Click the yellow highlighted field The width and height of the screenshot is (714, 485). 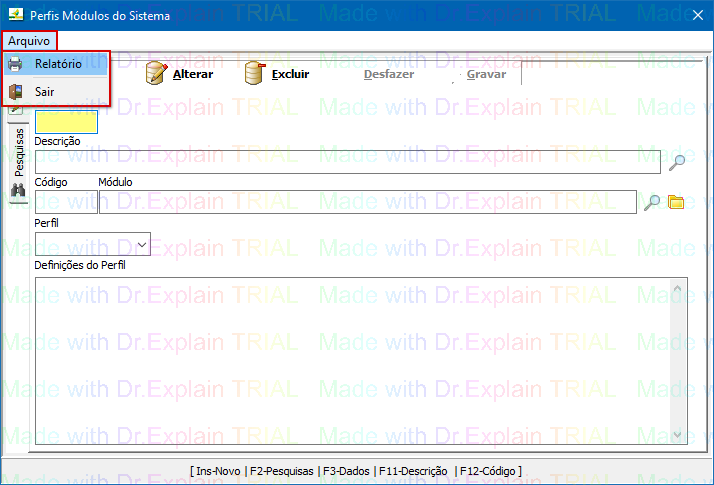coord(66,123)
